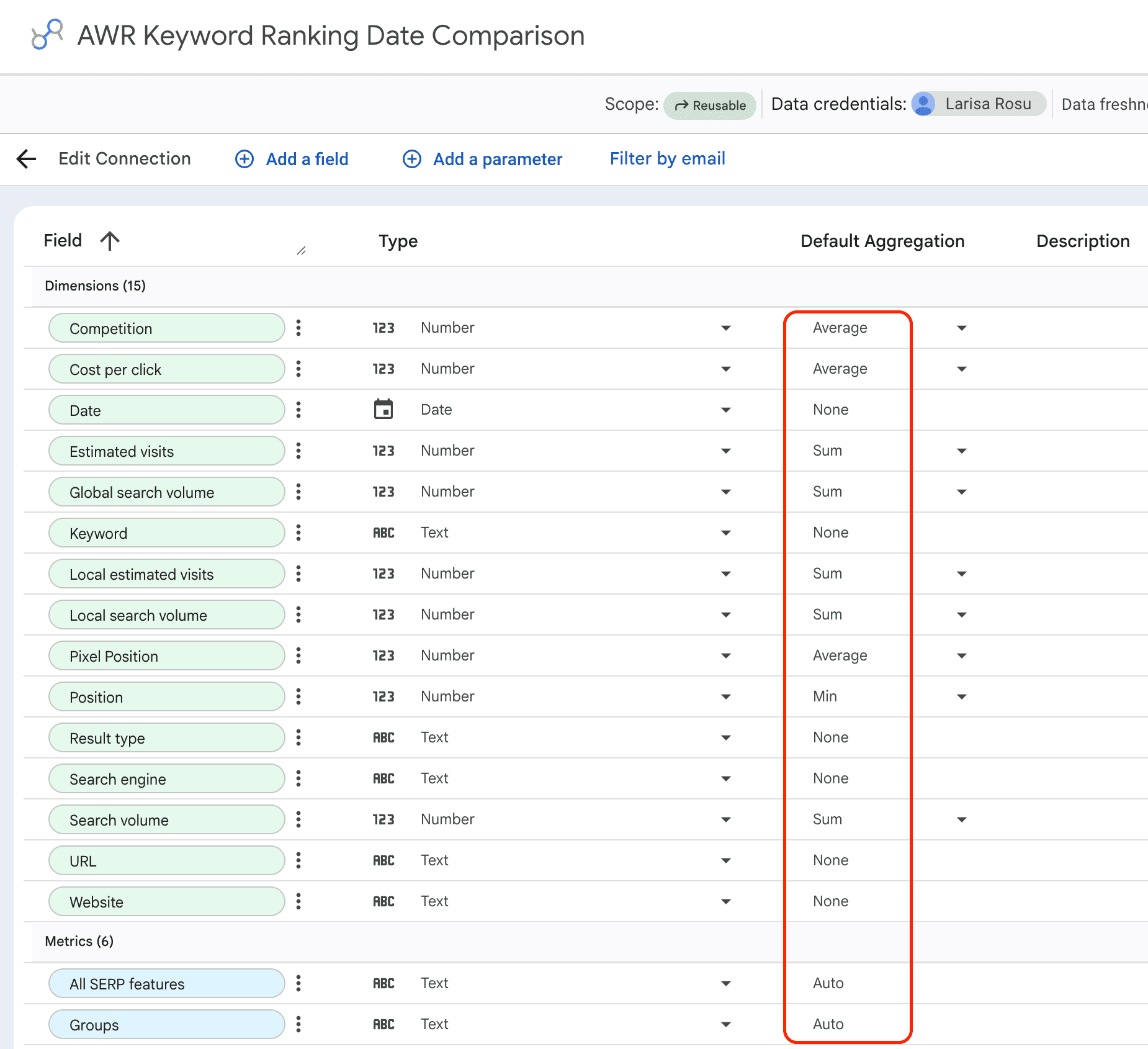Open the three-dot menu for Competition field
This screenshot has height=1049, width=1148.
[x=298, y=328]
